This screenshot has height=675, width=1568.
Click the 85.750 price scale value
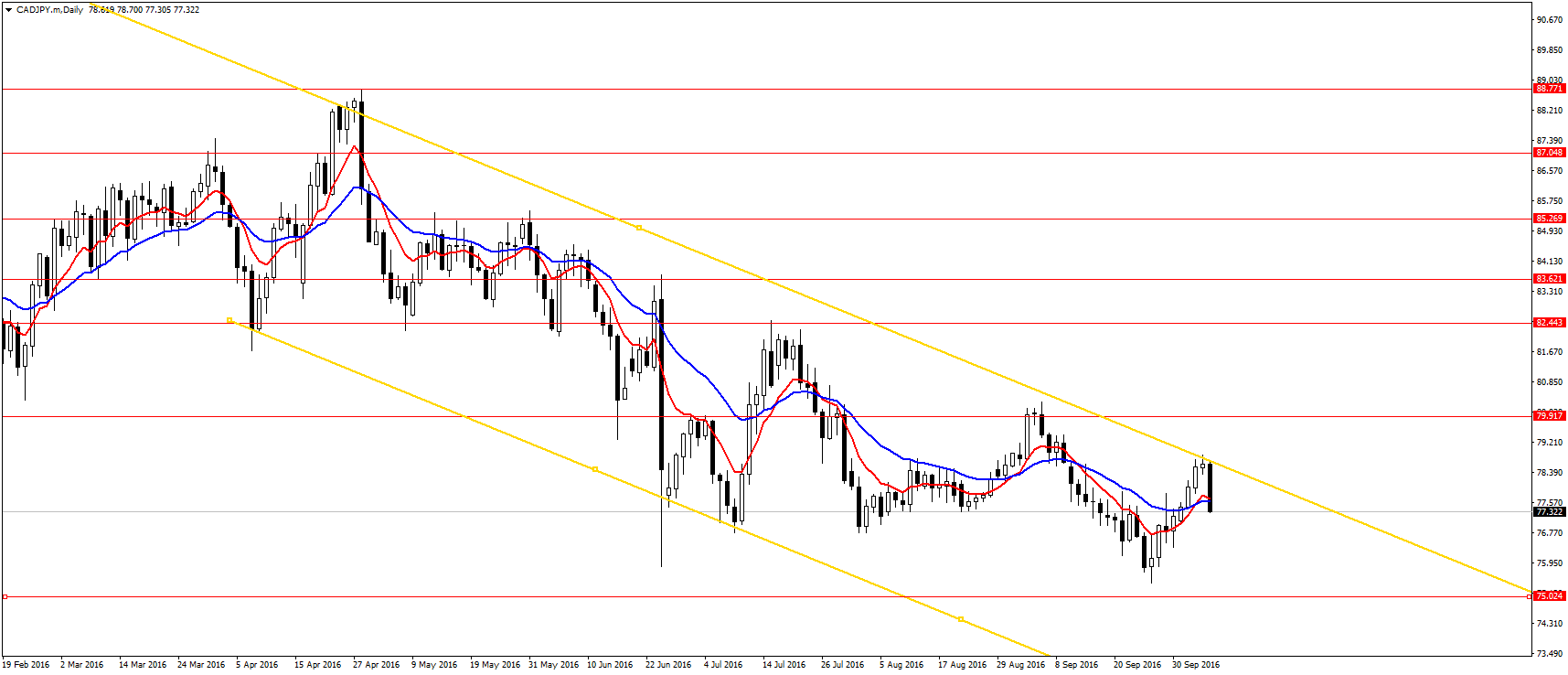click(1550, 201)
